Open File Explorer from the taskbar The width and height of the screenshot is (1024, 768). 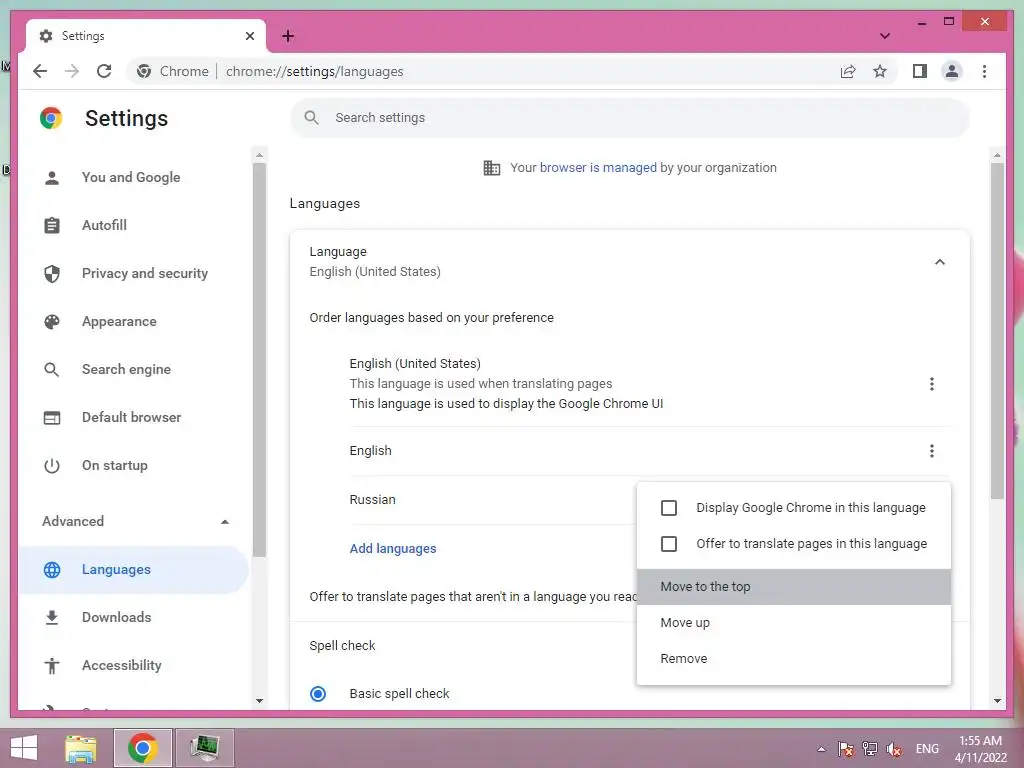point(80,748)
